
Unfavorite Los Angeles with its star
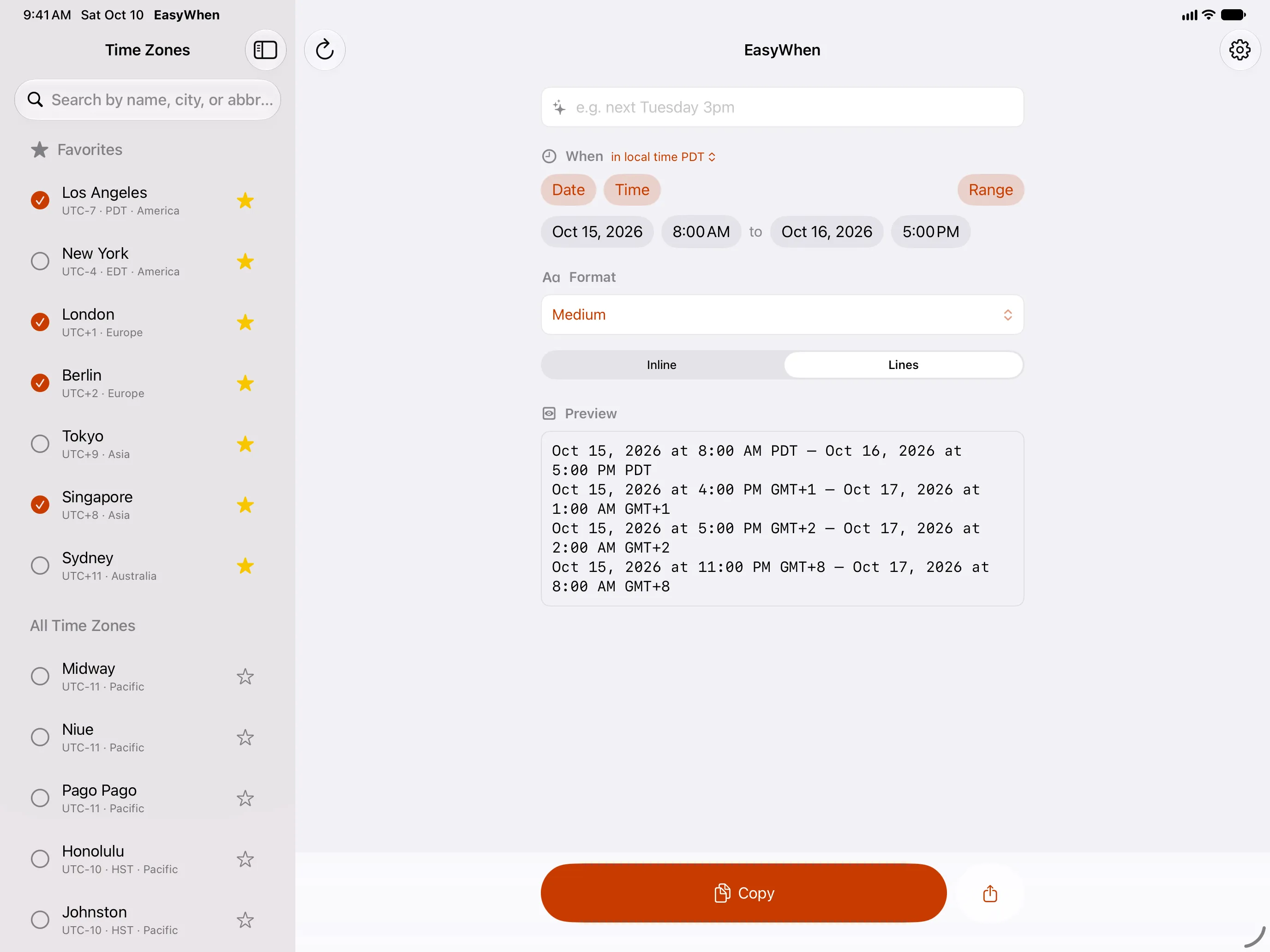coord(245,200)
